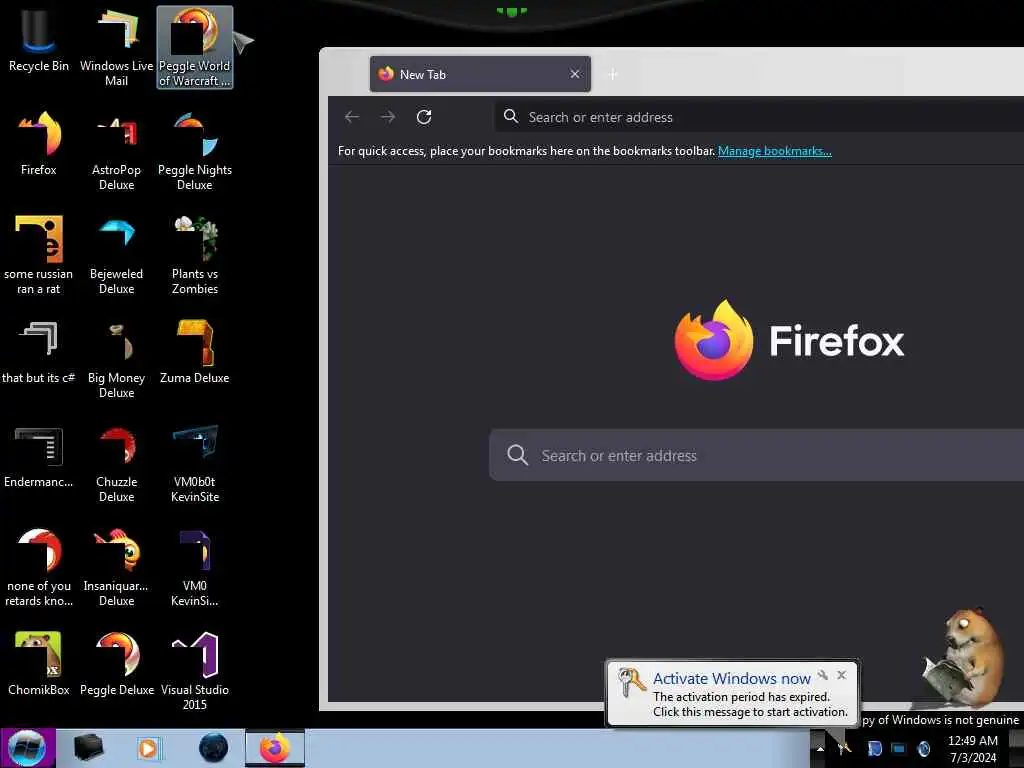1024x768 pixels.
Task: Switch to the New Tab tab
Action: 480,74
